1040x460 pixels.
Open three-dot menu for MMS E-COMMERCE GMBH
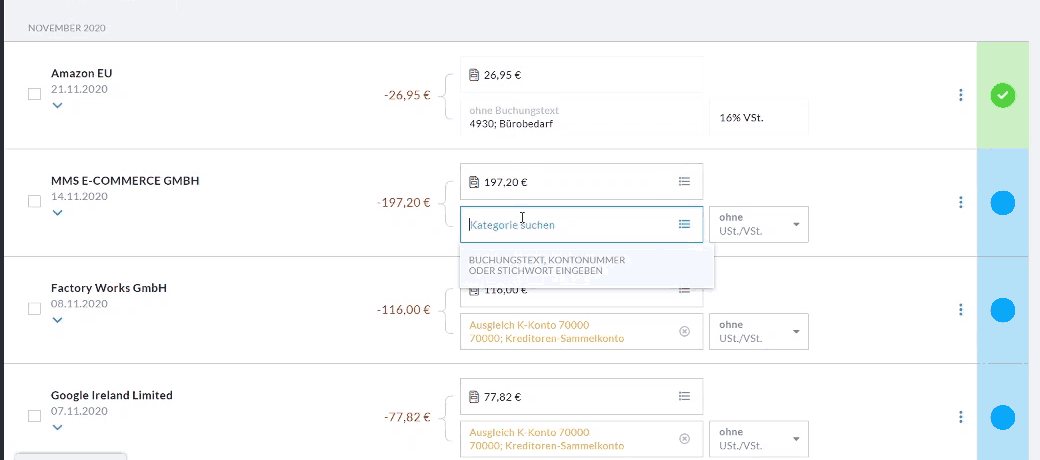pos(960,203)
